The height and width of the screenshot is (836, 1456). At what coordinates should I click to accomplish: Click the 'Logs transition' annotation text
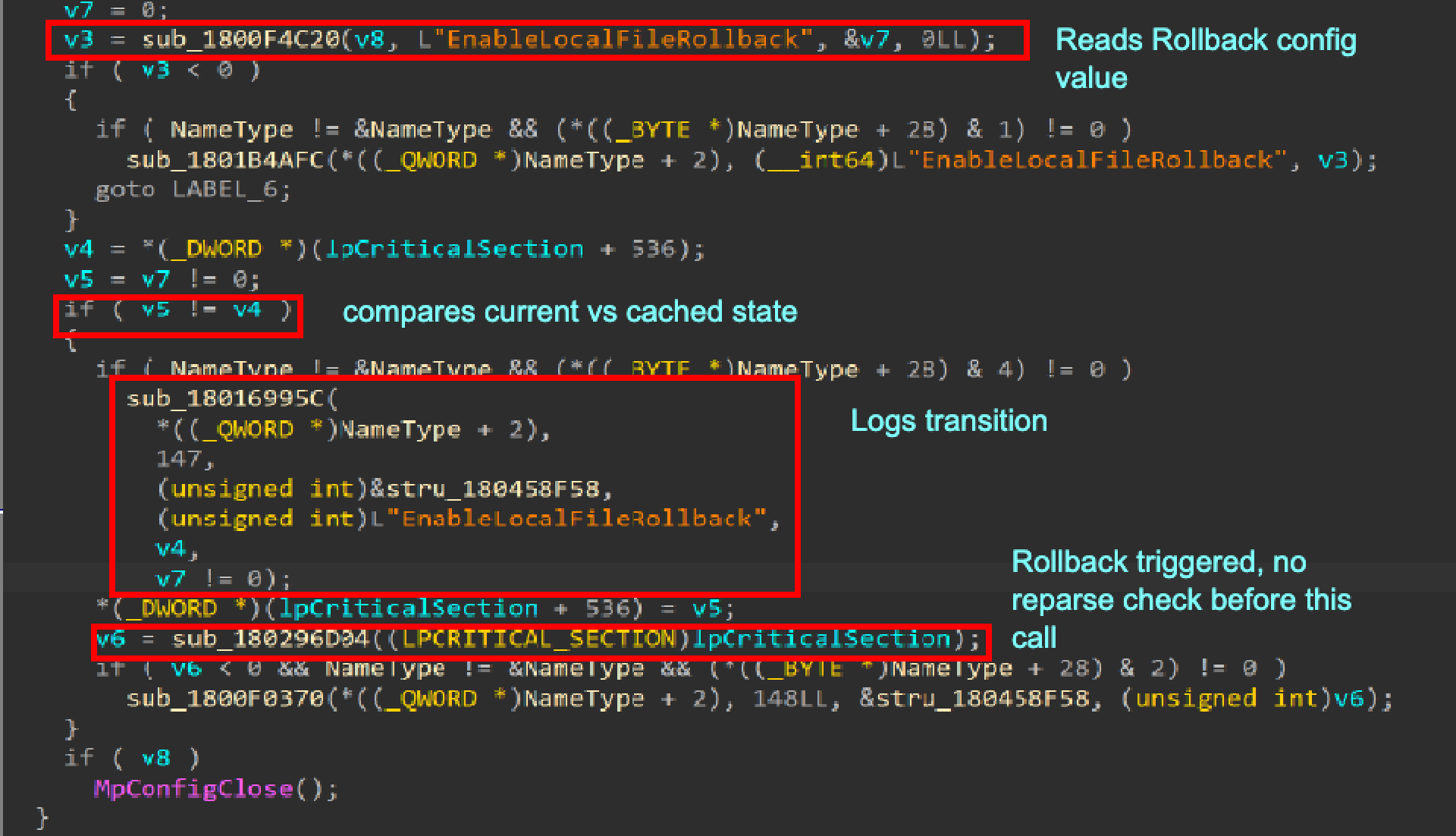click(x=948, y=421)
